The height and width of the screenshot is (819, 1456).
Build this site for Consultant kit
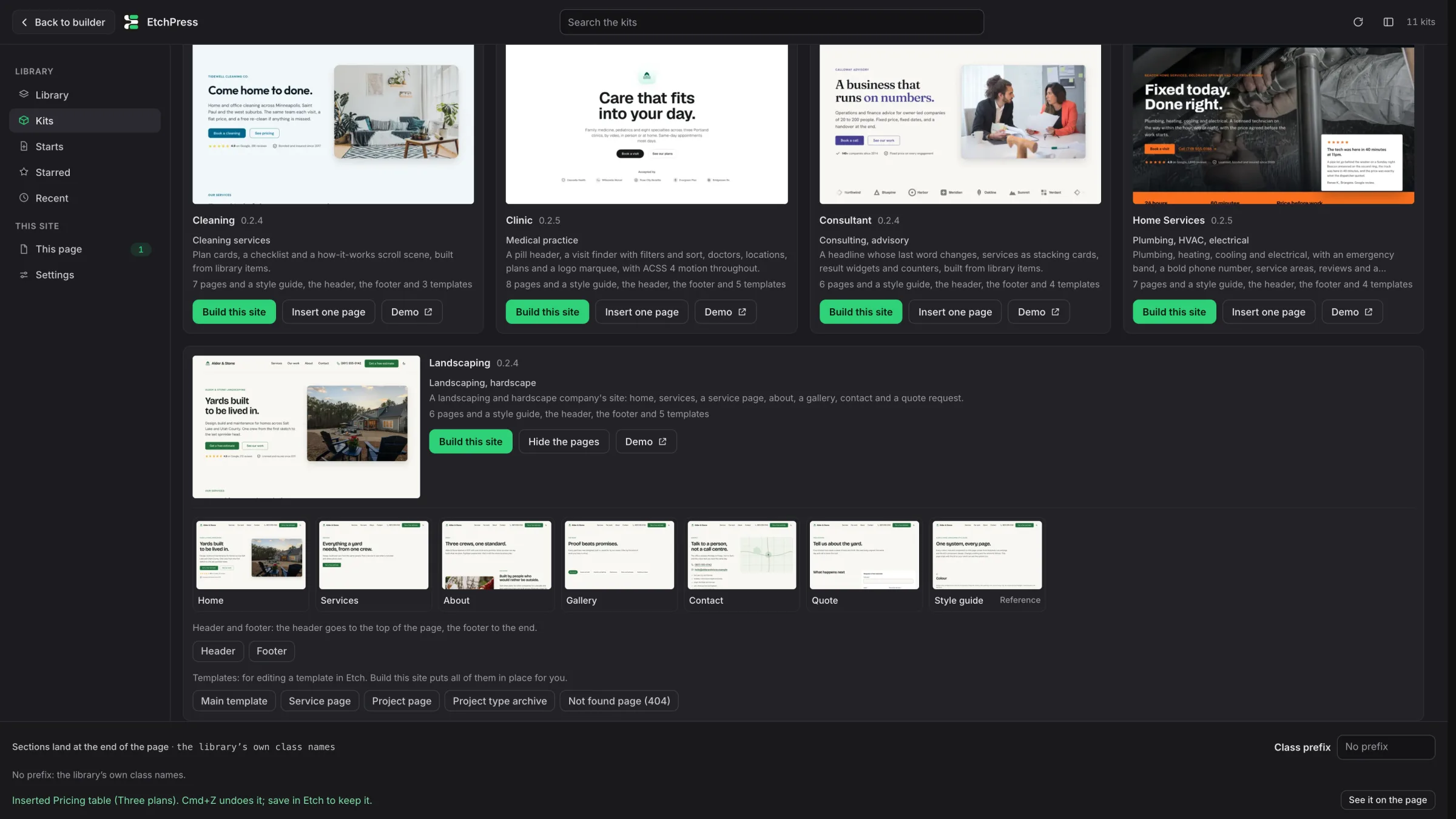[861, 312]
